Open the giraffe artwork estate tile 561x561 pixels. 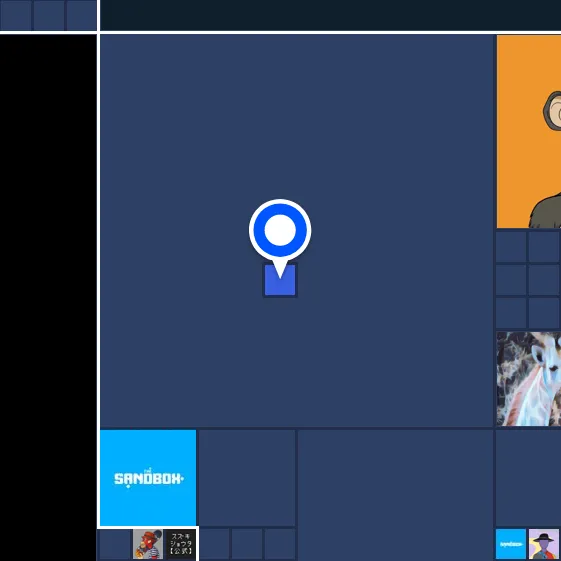click(529, 379)
